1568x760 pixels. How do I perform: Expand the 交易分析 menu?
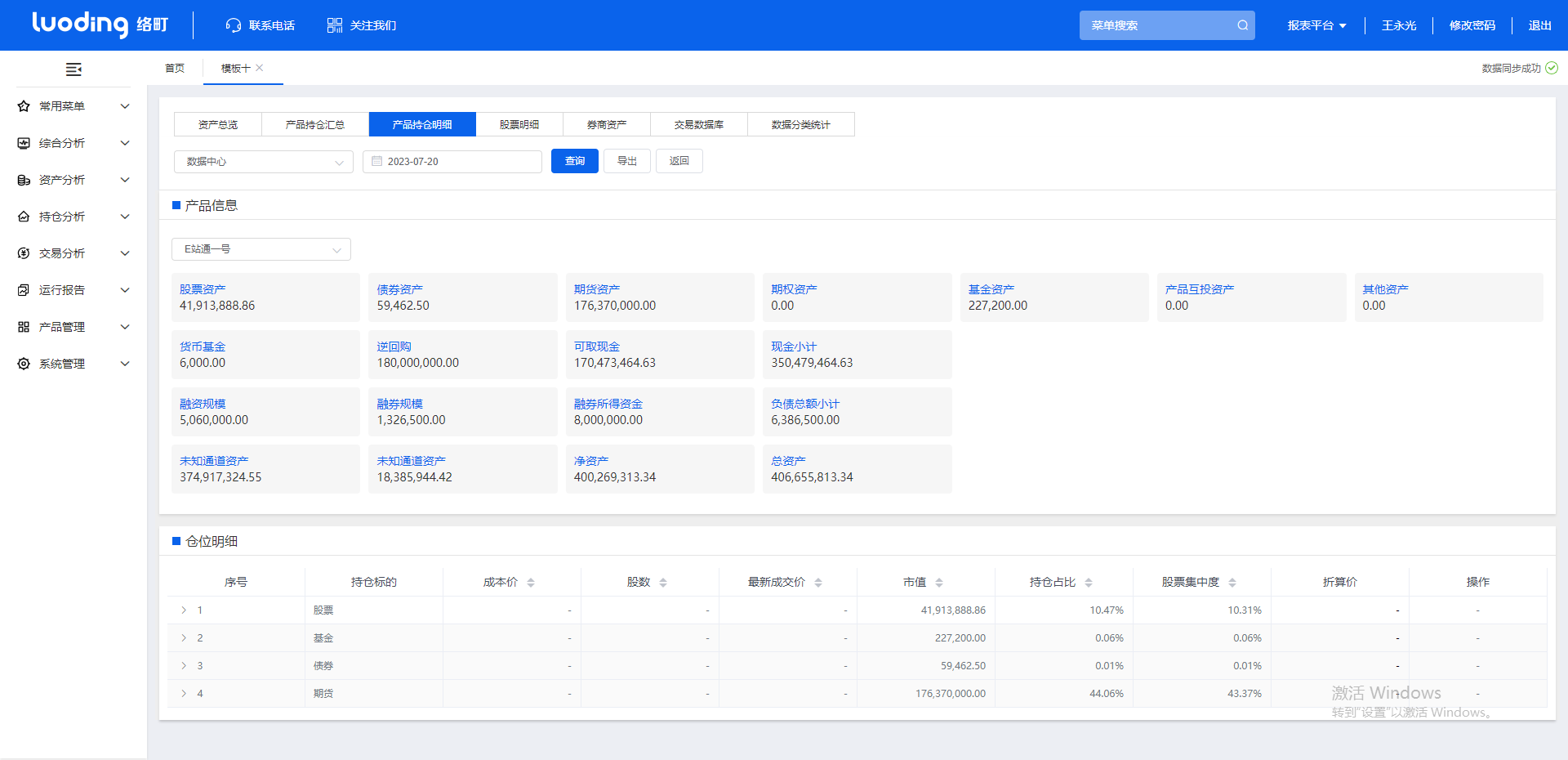point(125,253)
